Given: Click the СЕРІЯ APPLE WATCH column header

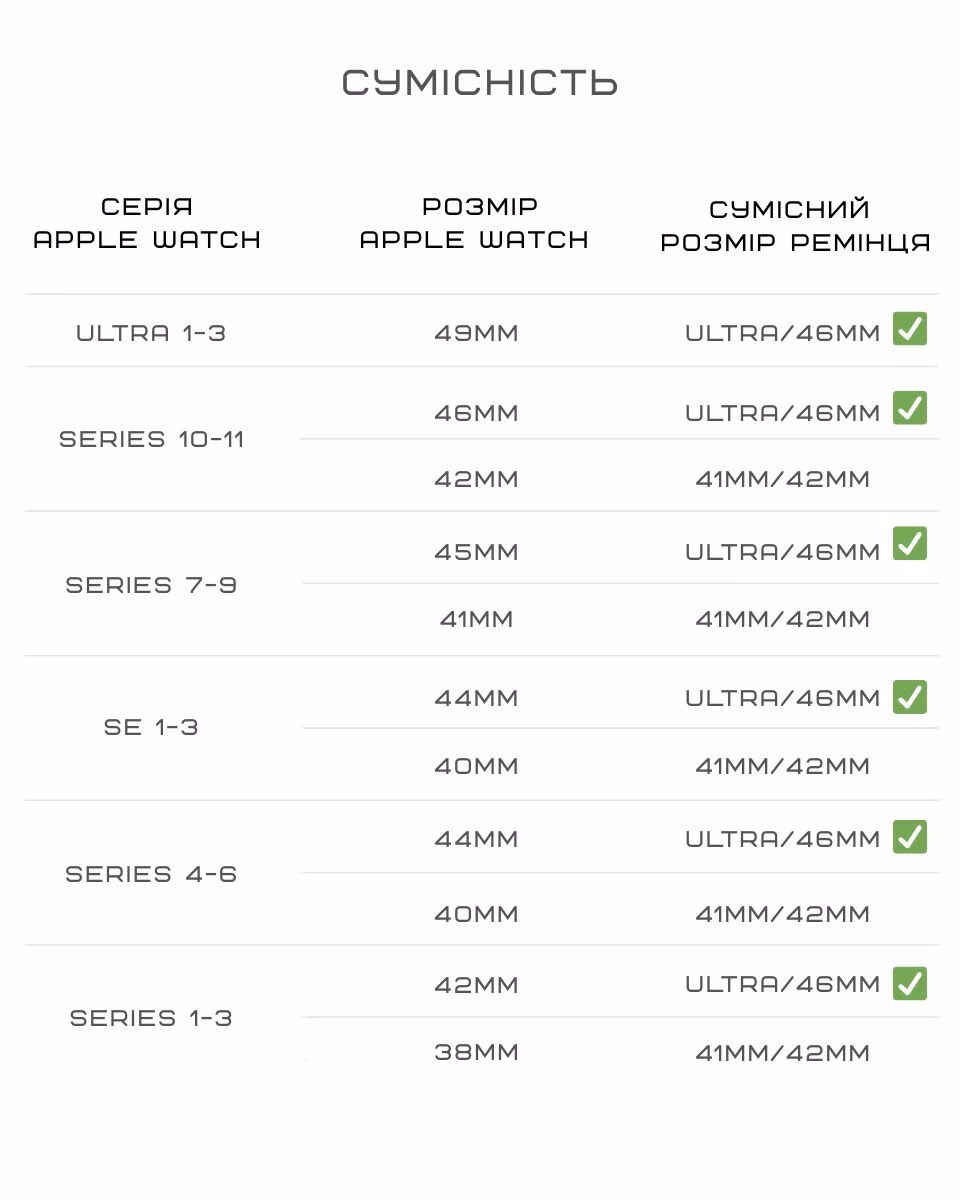Looking at the screenshot, I should pyautogui.click(x=147, y=223).
